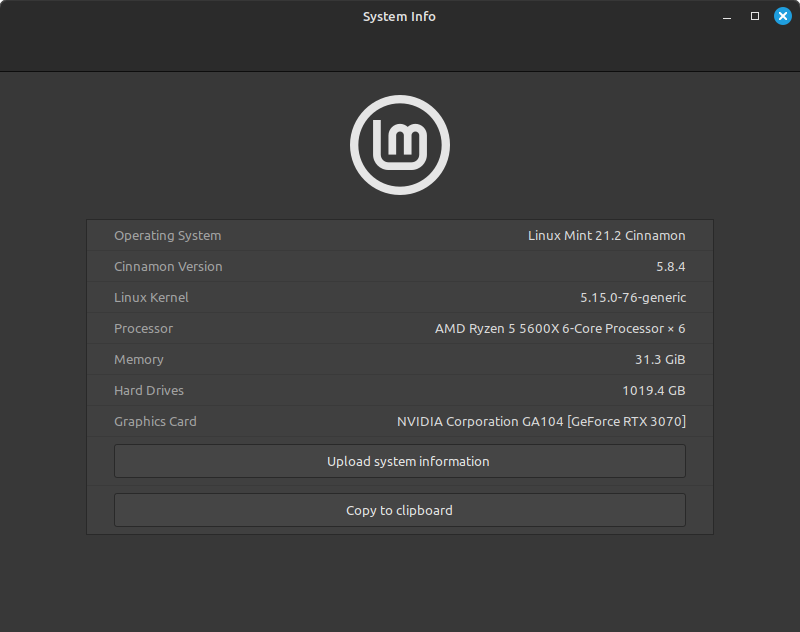Select the Hard Drives row
Image resolution: width=800 pixels, height=632 pixels.
400,390
